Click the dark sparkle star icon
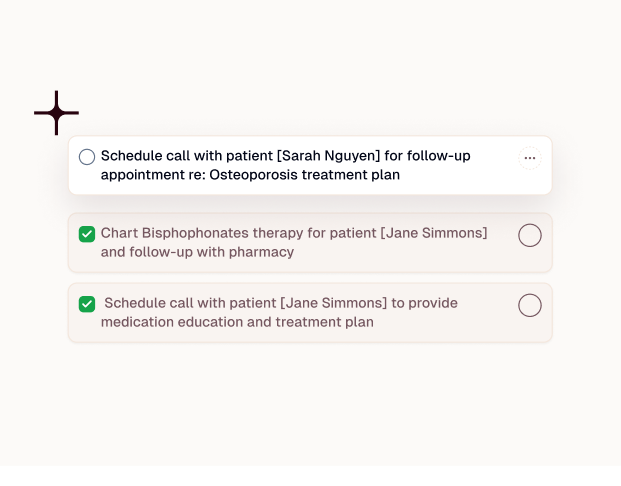The image size is (621, 486). point(56,112)
